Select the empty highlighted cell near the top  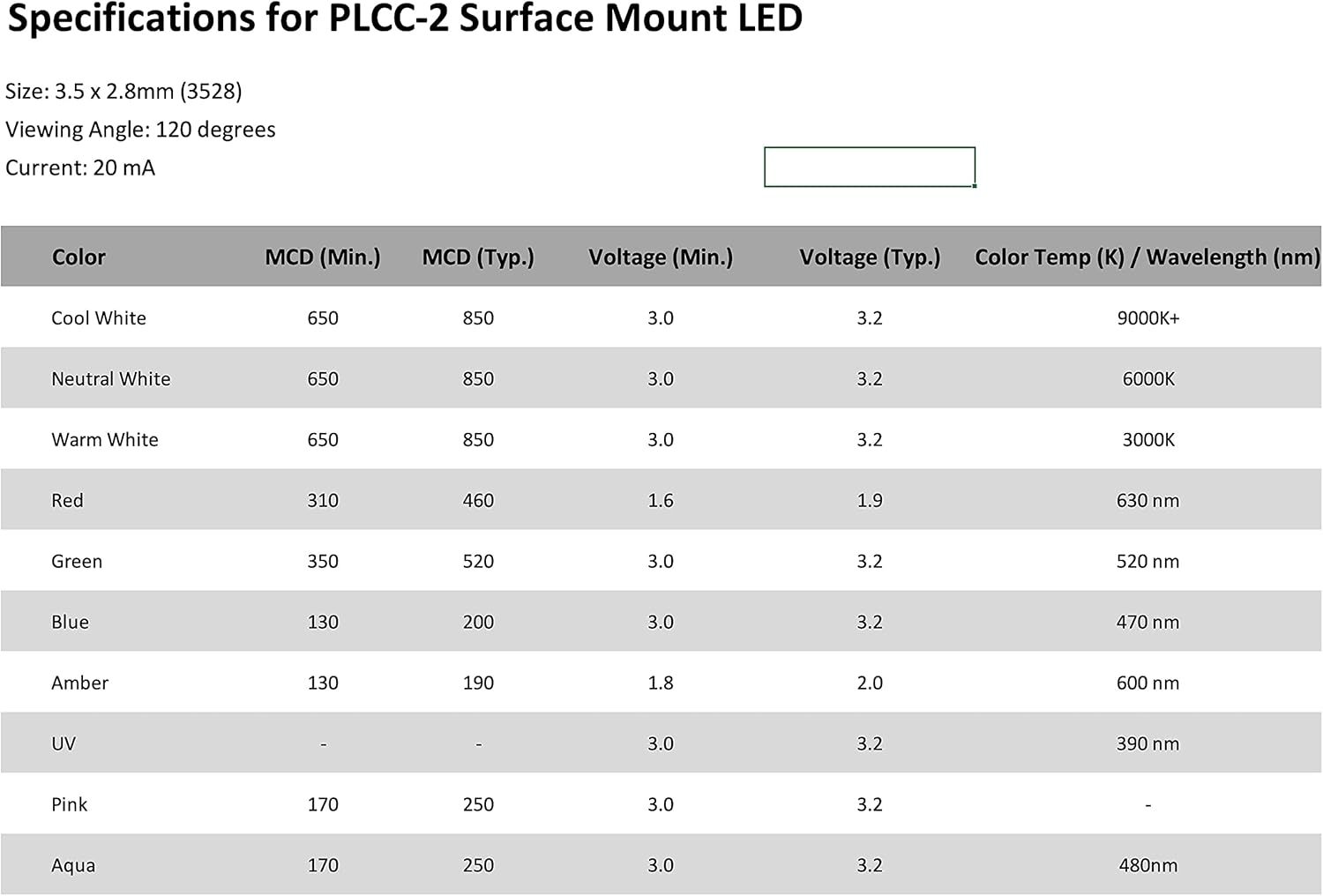870,167
